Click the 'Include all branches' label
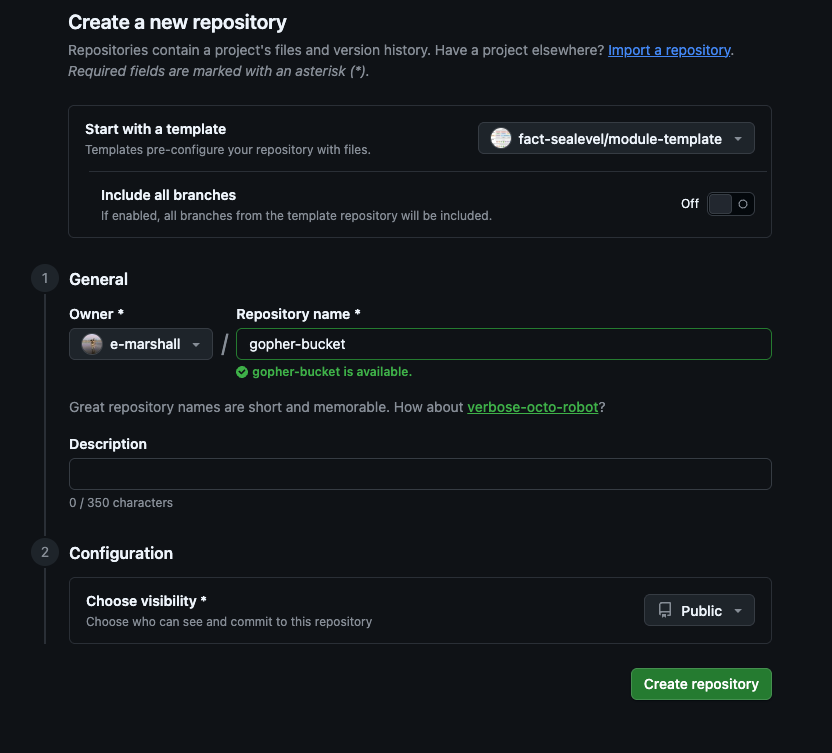This screenshot has height=753, width=832. tap(168, 195)
